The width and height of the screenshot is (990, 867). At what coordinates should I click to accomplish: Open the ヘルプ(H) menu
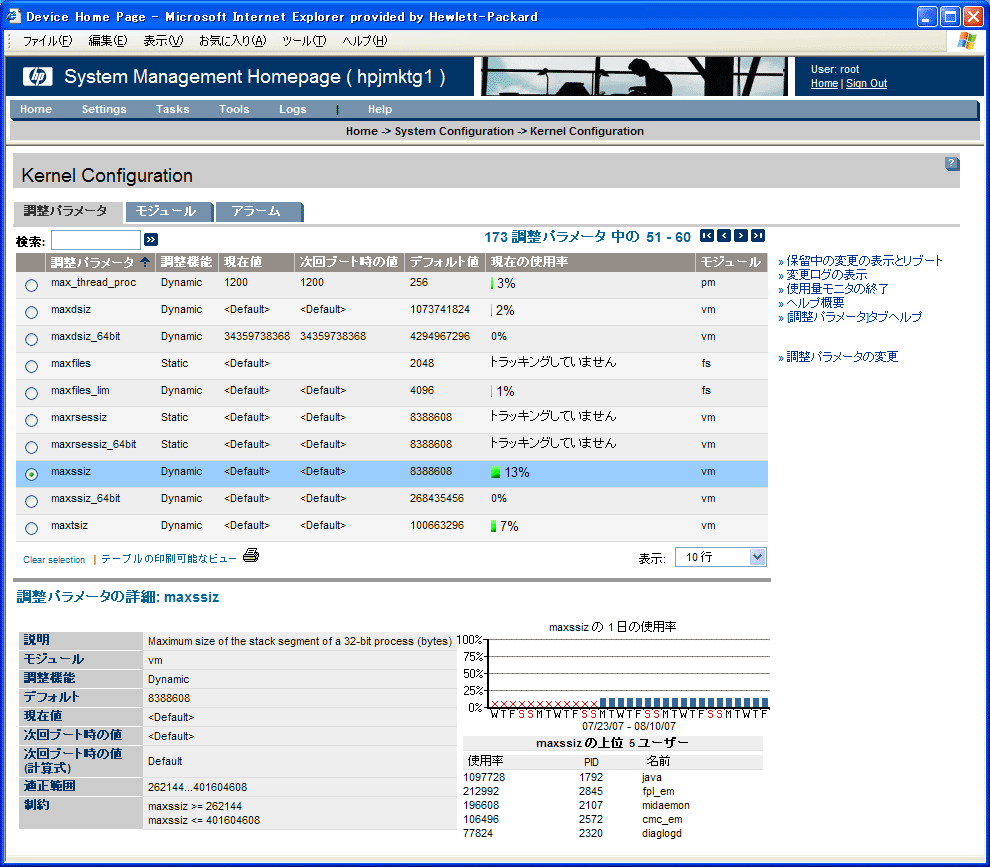[364, 41]
